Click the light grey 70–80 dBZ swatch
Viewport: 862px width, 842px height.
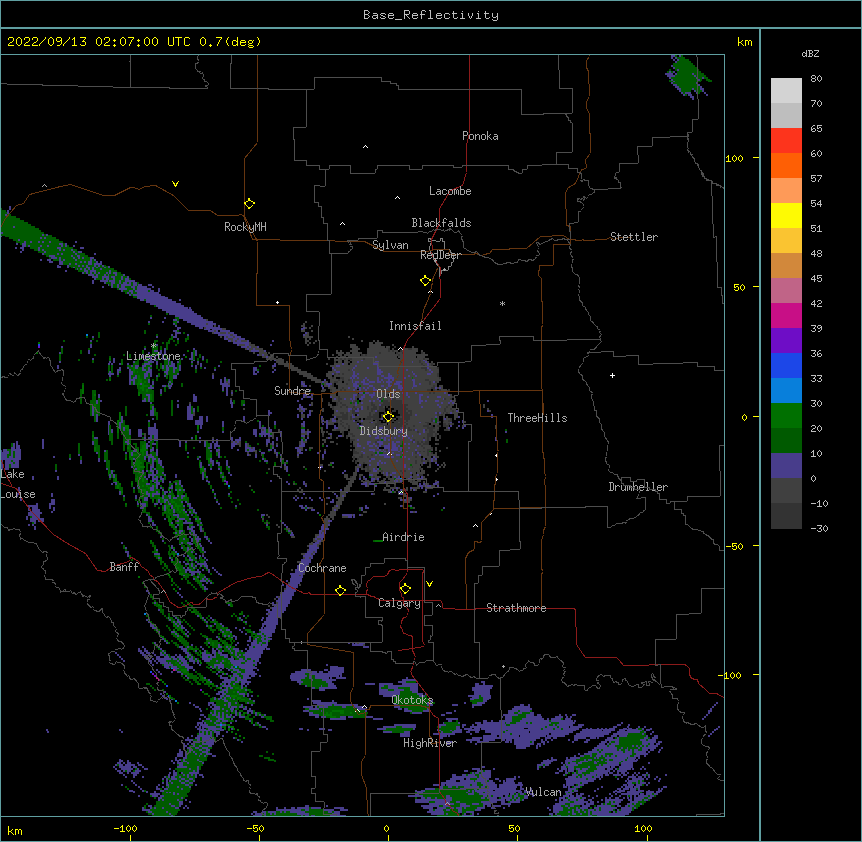click(786, 90)
